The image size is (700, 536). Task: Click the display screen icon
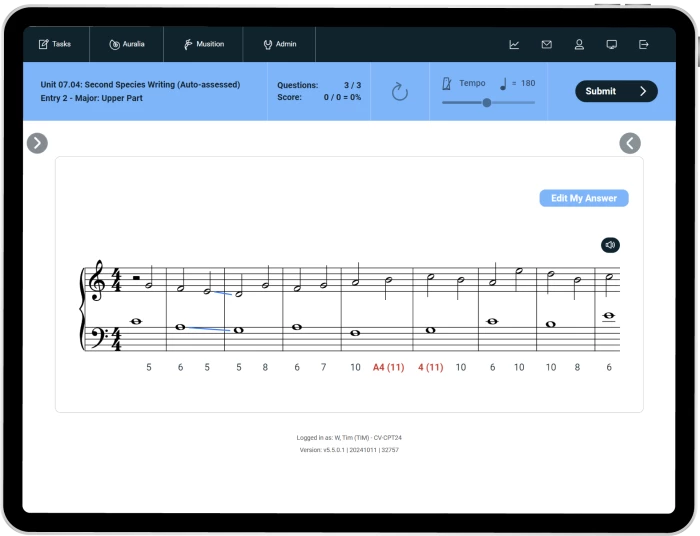point(611,44)
